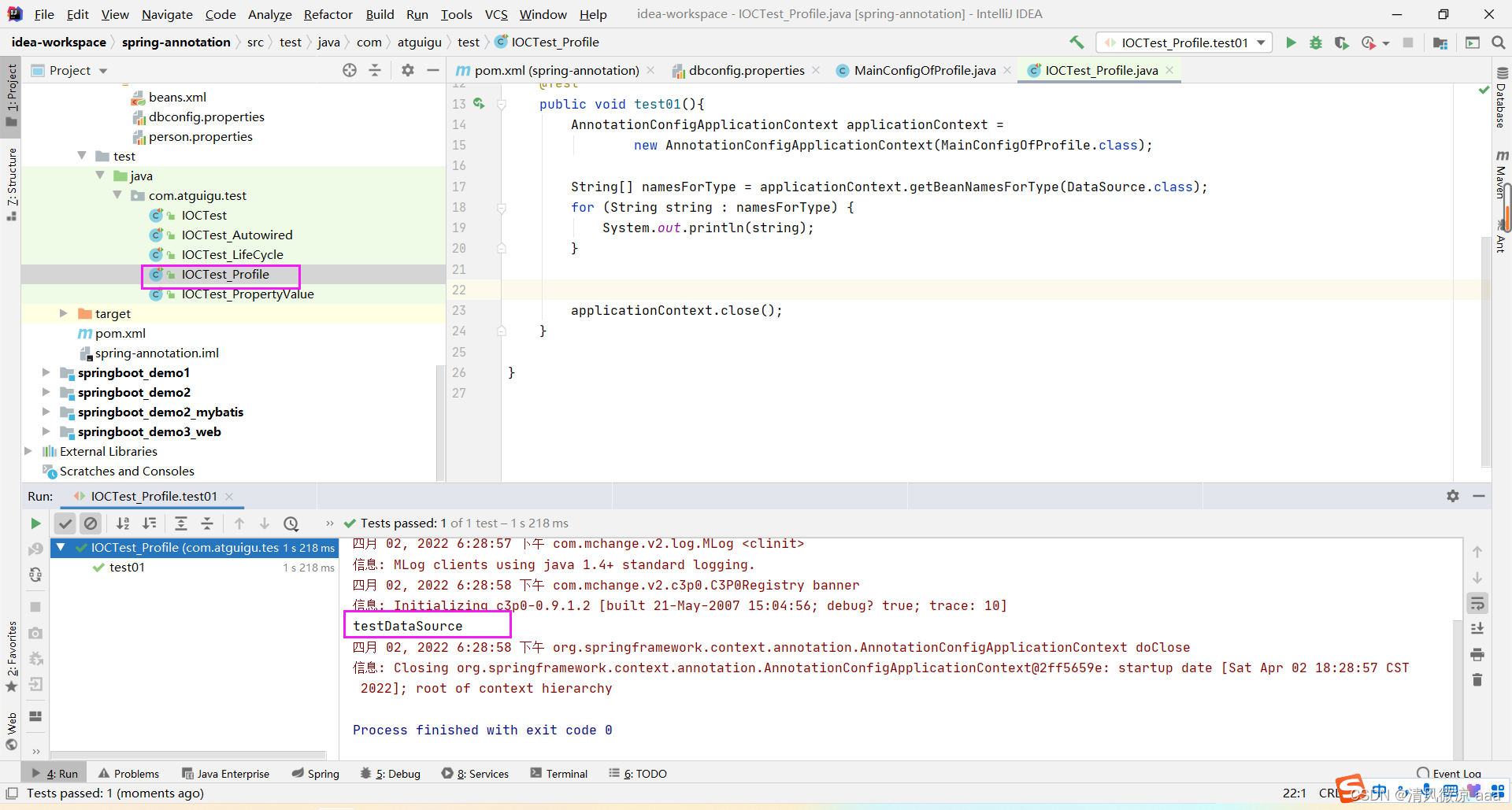Toggle Database tool window stripe
Image resolution: width=1512 pixels, height=810 pixels.
[x=1502, y=98]
